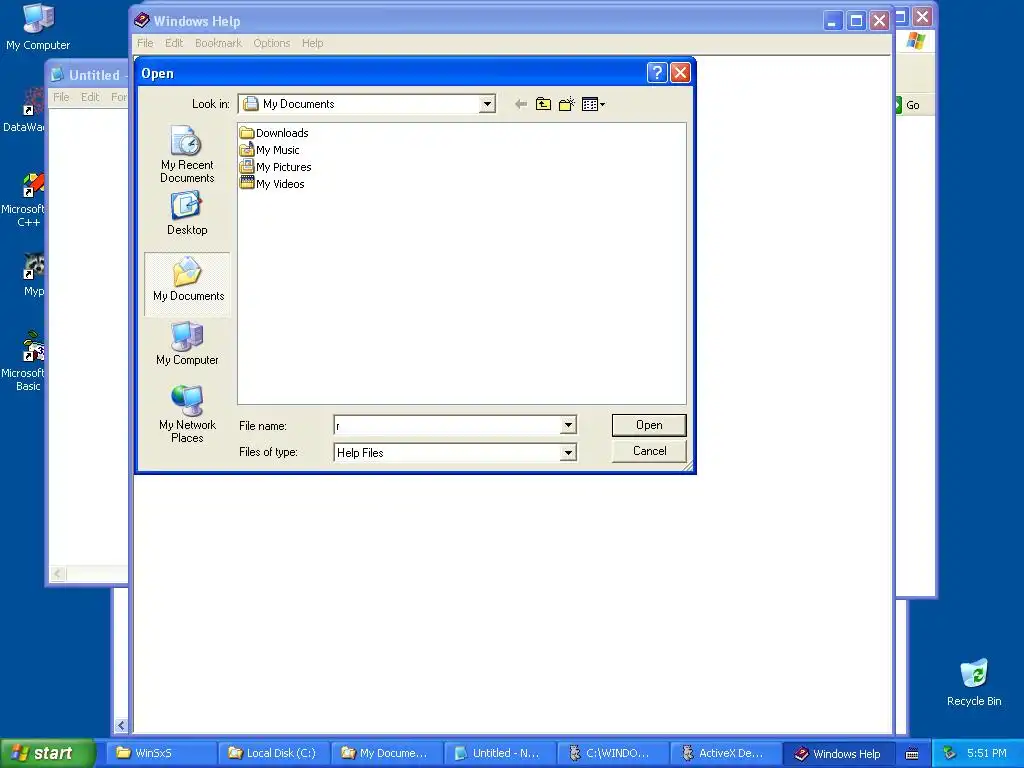1024x768 pixels.
Task: Go back using the Open dialog's back arrow
Action: pos(520,104)
